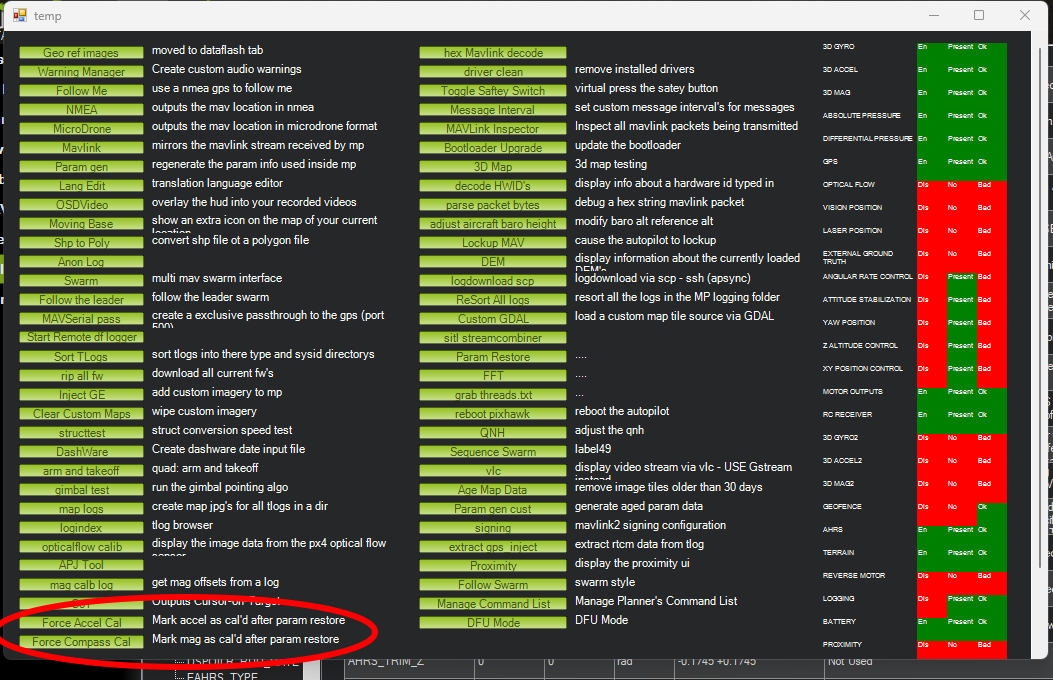
Task: Run the FFT tool
Action: (493, 376)
